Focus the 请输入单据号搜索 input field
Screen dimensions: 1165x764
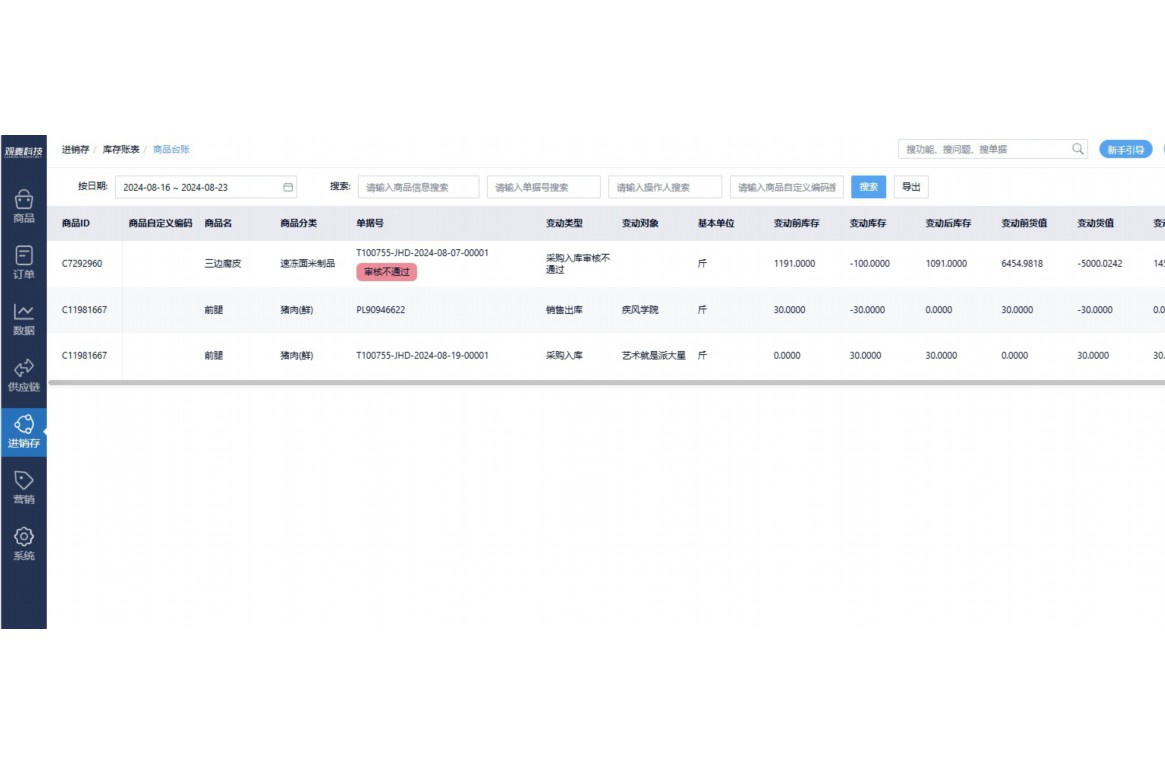(543, 187)
